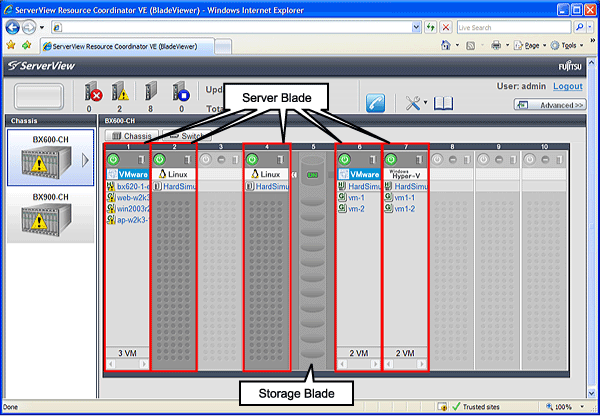600x416 pixels.
Task: Focus the Live Search input field
Action: pos(514,28)
